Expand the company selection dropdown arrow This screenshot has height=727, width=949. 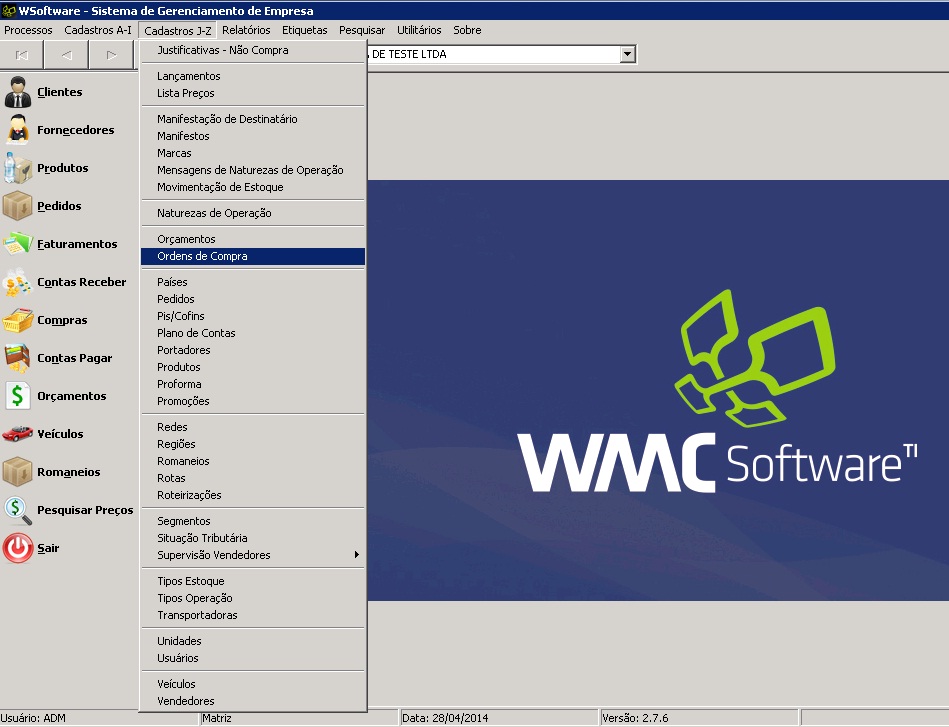(627, 55)
